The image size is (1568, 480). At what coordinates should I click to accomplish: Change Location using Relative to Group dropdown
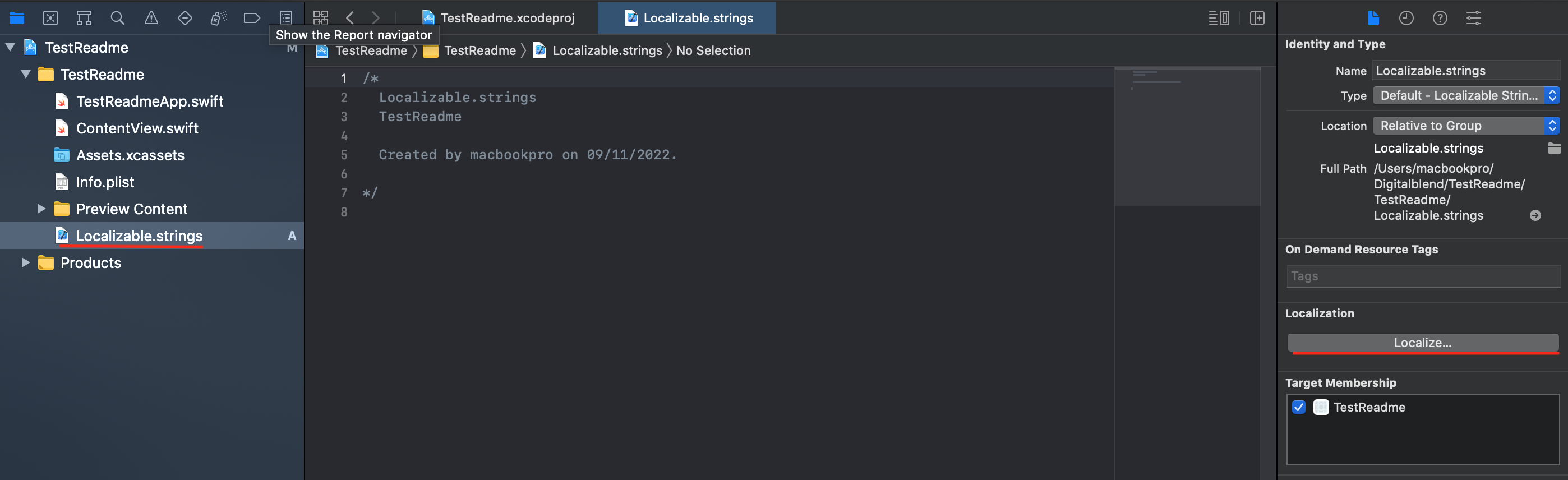(x=1551, y=125)
